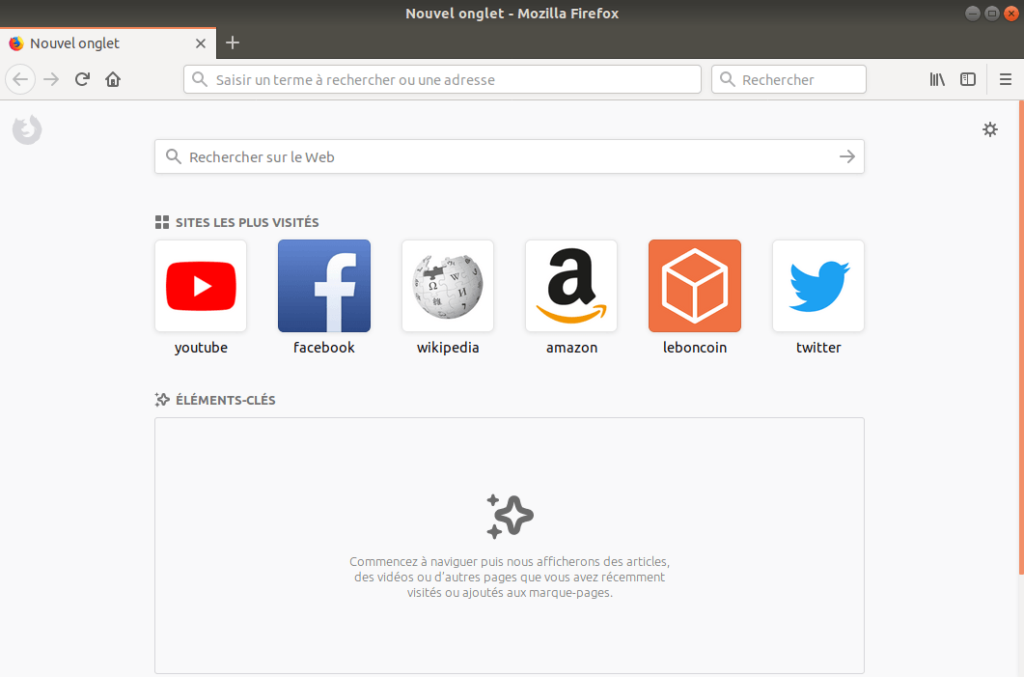Image resolution: width=1024 pixels, height=677 pixels.
Task: Open the leboncoin tile
Action: [695, 286]
